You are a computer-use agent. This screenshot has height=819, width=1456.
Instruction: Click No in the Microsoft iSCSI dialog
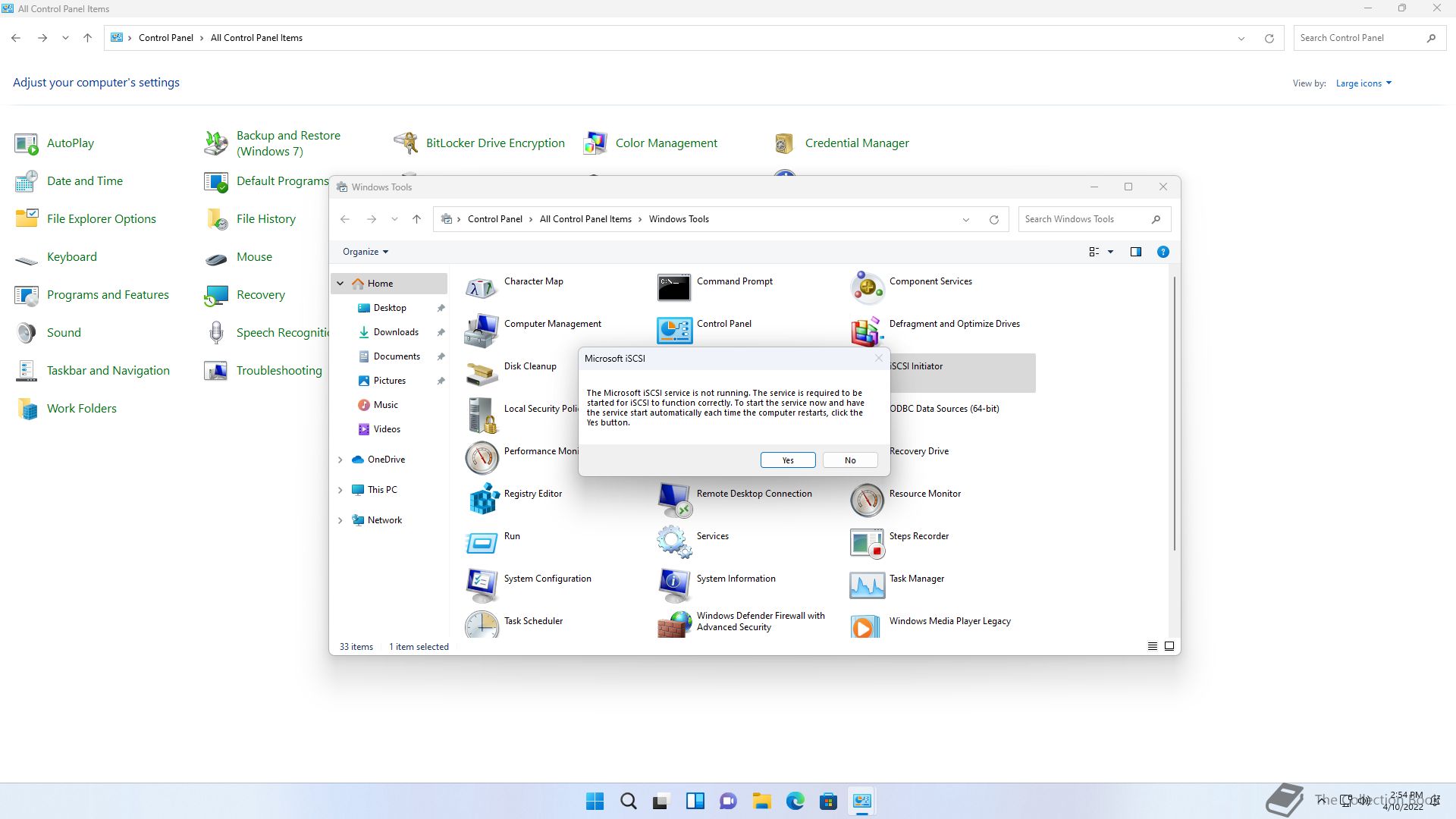(x=850, y=460)
